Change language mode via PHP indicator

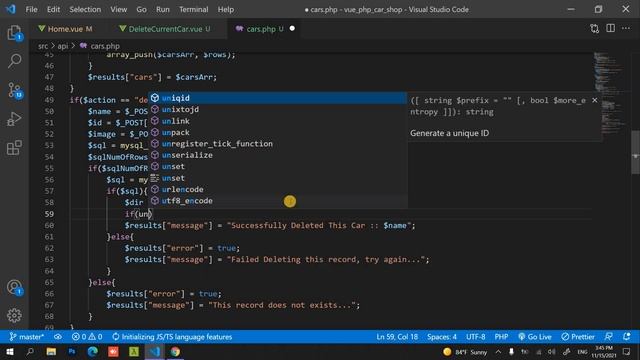click(x=501, y=337)
